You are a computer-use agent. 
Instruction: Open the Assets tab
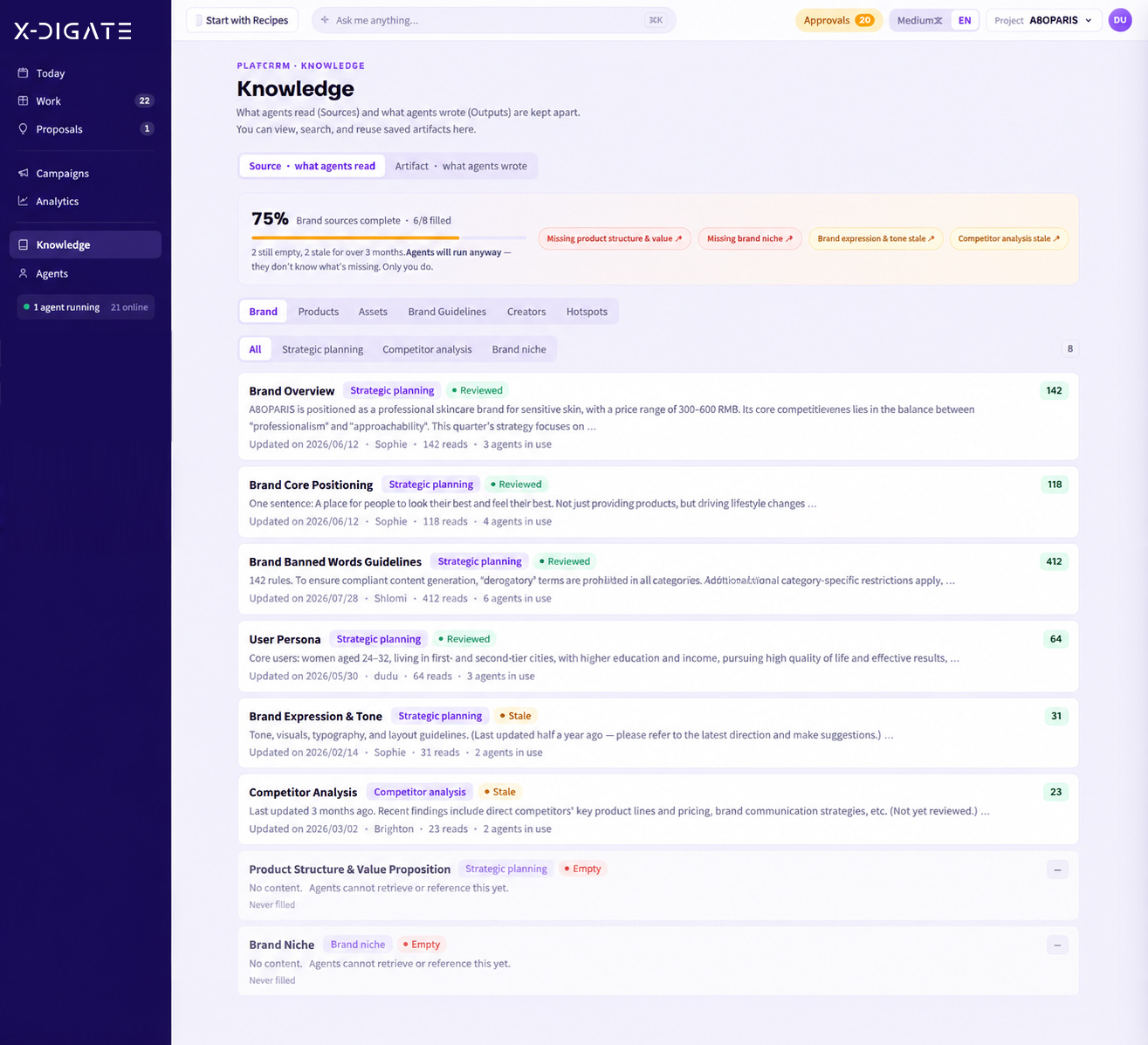pyautogui.click(x=373, y=312)
